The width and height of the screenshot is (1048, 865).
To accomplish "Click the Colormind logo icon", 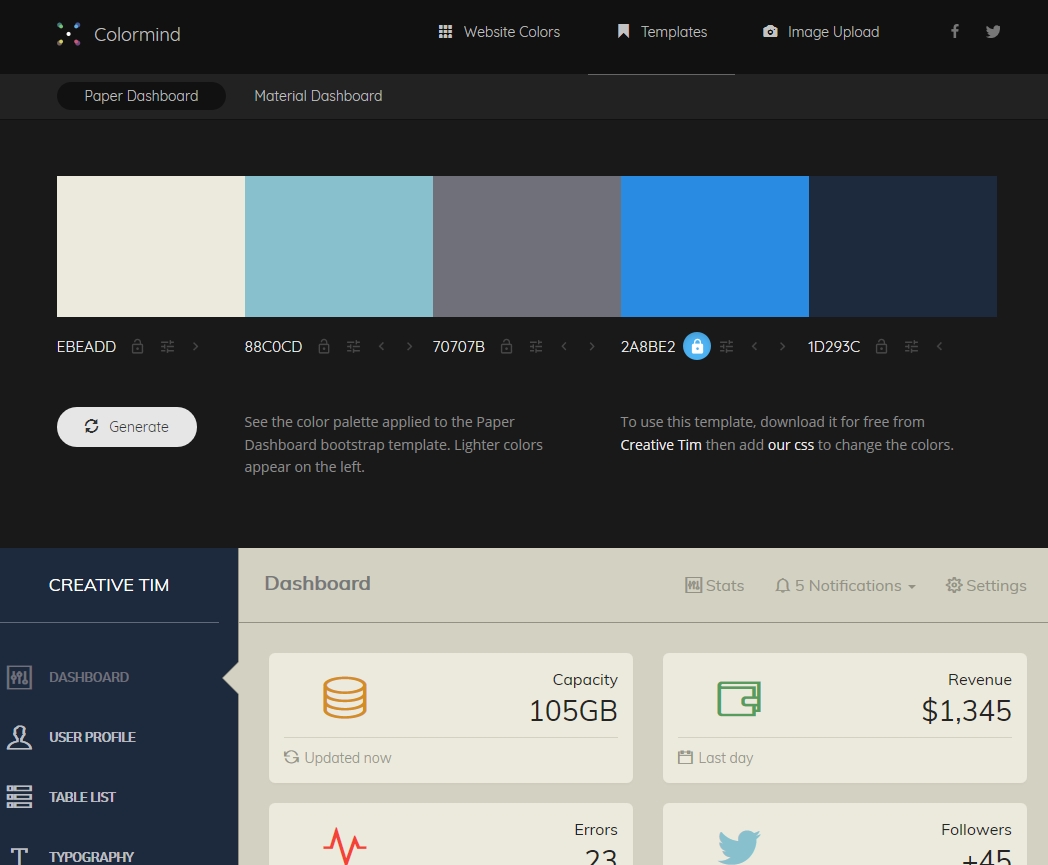I will pos(68,34).
